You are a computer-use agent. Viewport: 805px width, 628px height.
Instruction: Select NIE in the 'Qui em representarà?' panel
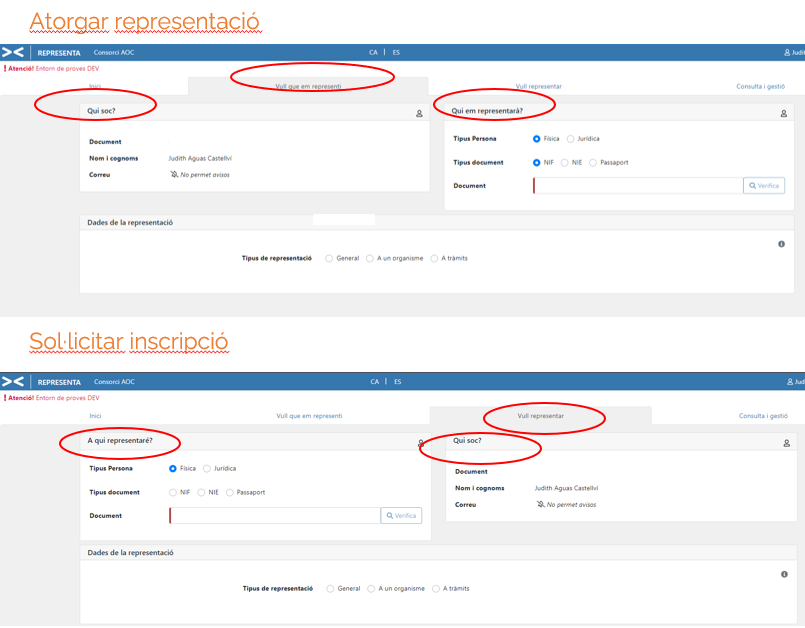(x=565, y=162)
